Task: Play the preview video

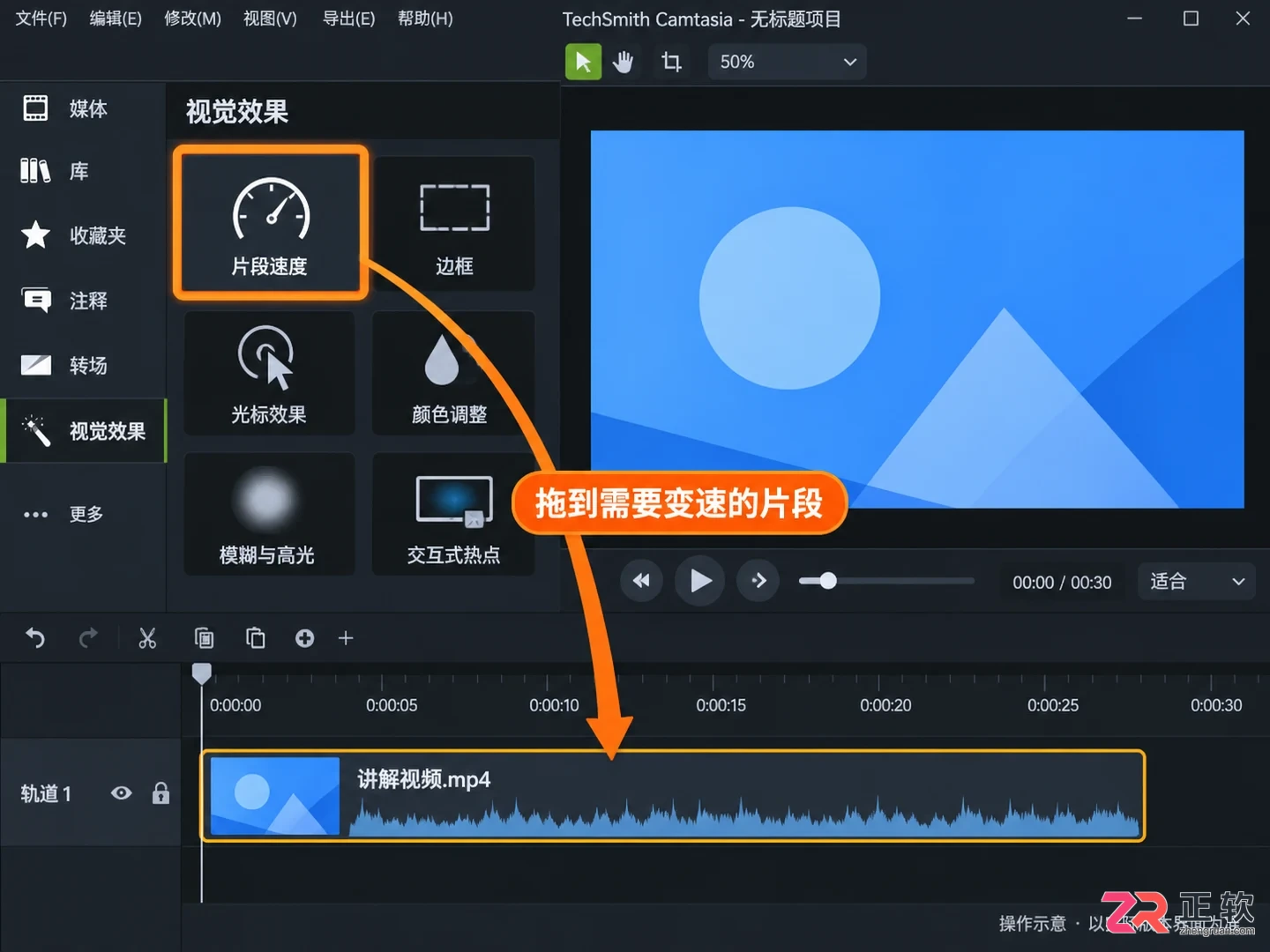Action: click(x=700, y=581)
